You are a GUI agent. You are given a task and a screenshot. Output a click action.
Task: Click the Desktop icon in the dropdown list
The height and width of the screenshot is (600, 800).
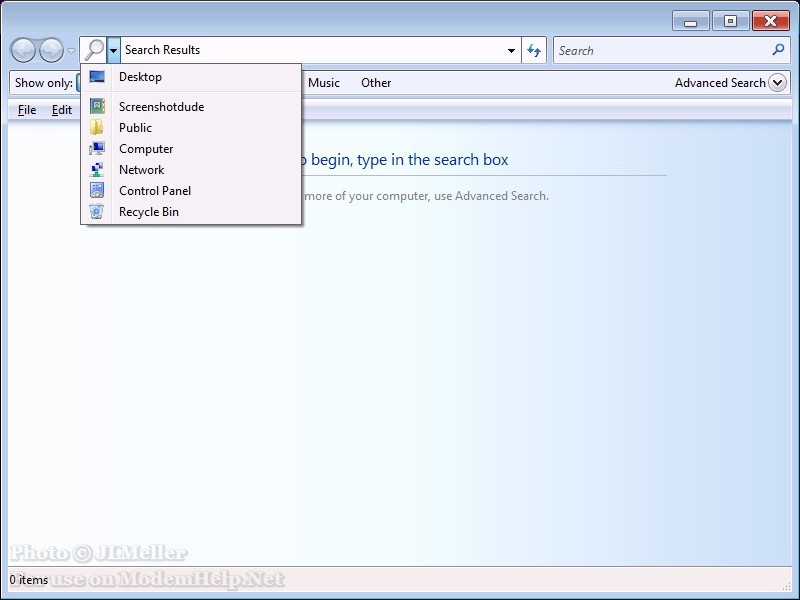tap(97, 77)
